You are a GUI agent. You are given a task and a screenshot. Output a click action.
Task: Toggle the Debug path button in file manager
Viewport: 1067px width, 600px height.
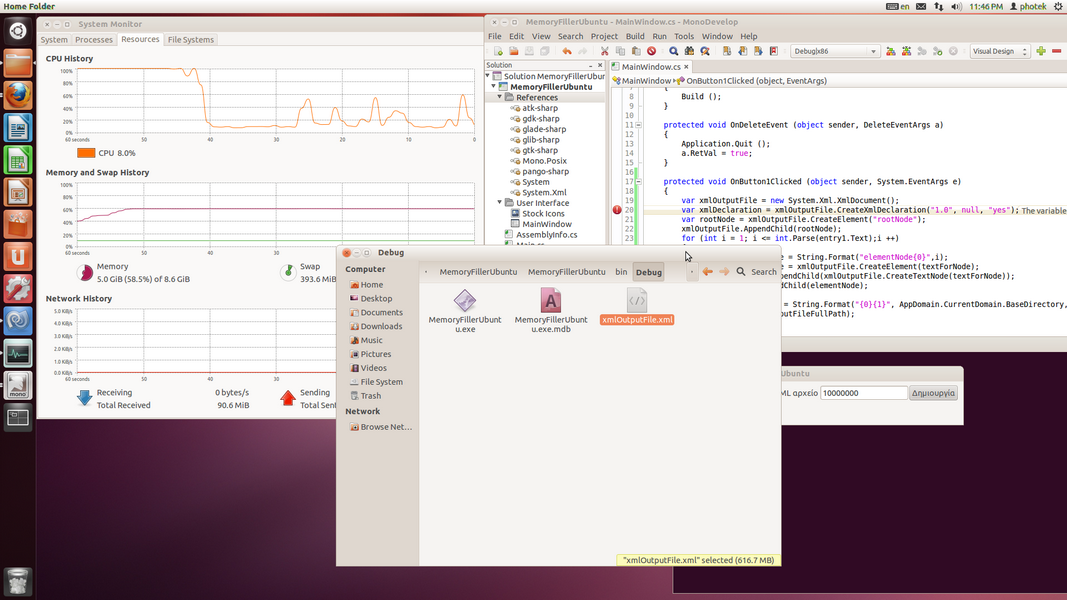648,272
